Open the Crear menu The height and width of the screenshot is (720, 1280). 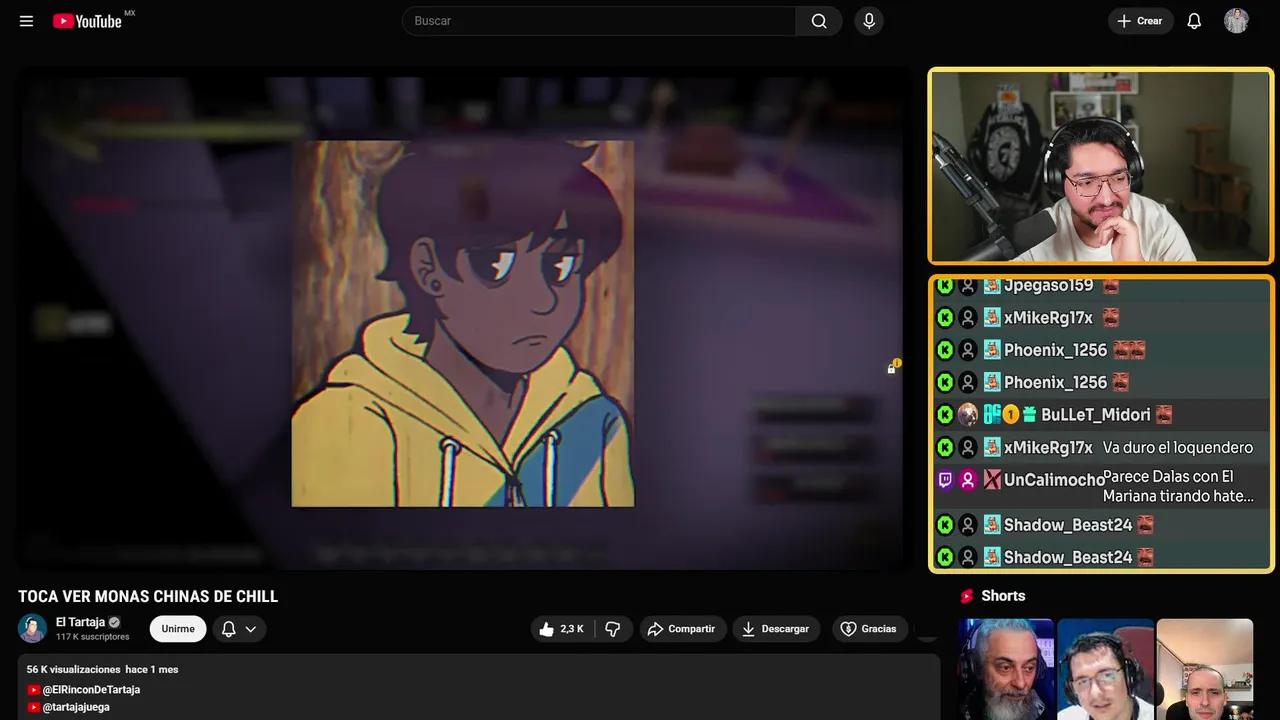[x=1140, y=21]
